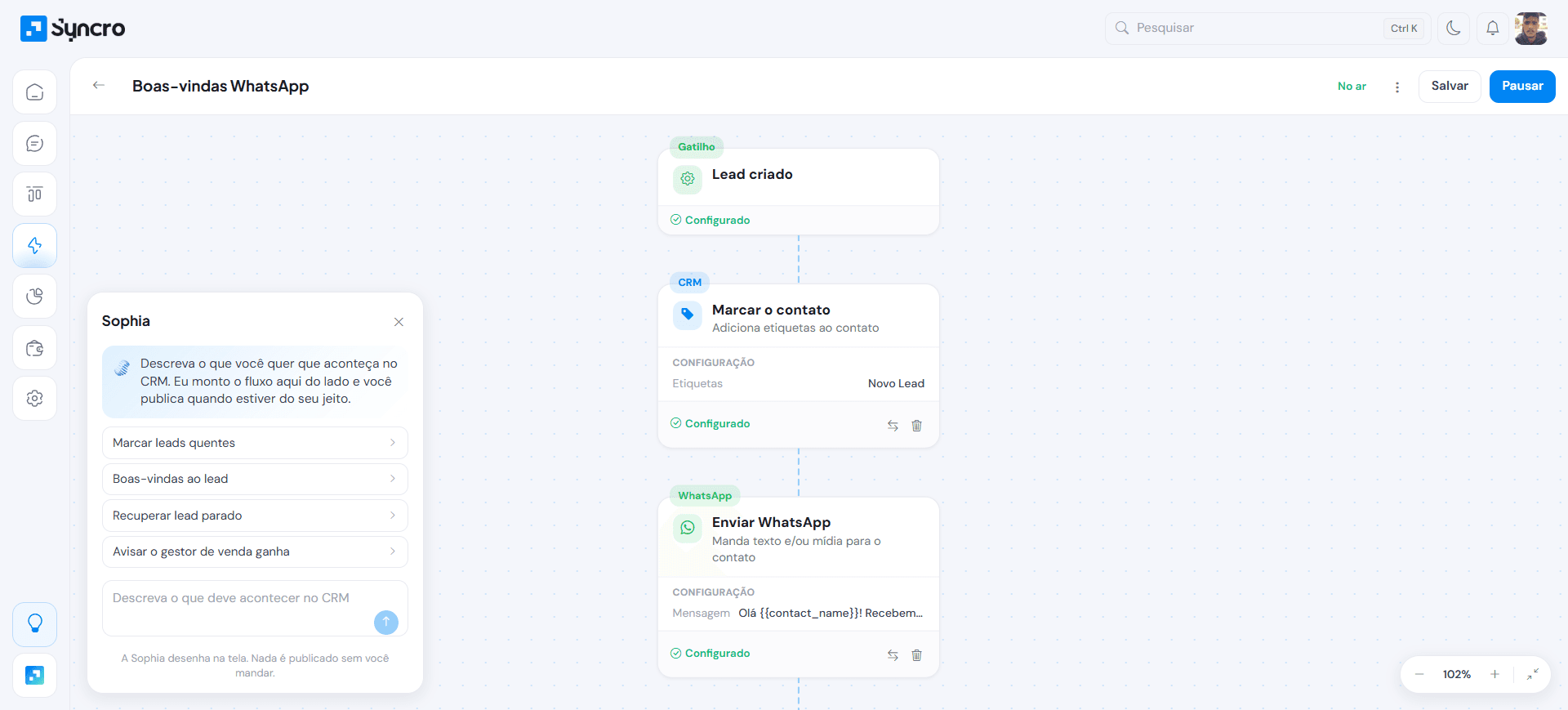The image size is (1568, 710).
Task: Open the conversations chat icon in sidebar
Action: click(34, 144)
